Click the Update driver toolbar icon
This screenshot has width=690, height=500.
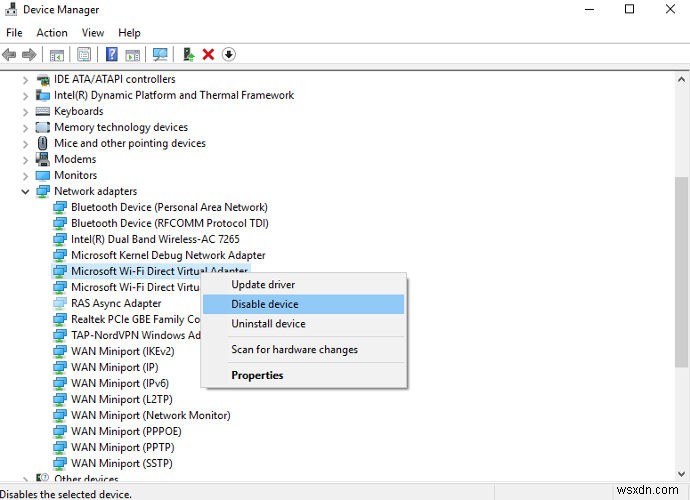(x=189, y=55)
